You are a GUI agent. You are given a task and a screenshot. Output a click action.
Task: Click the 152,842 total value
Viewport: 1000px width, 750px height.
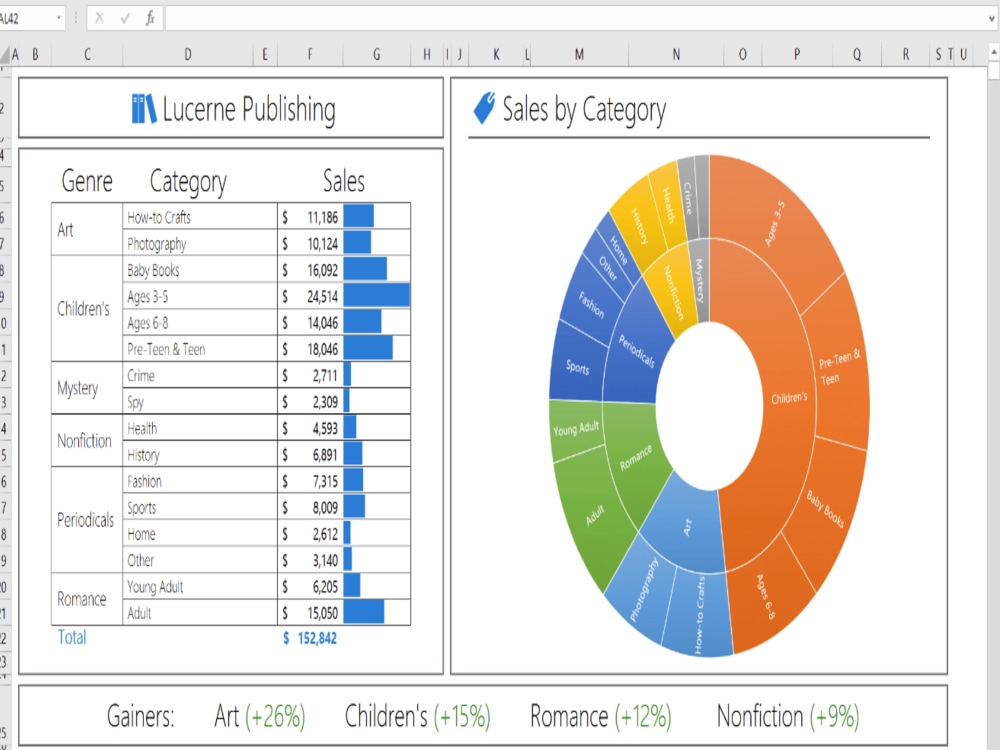[317, 638]
